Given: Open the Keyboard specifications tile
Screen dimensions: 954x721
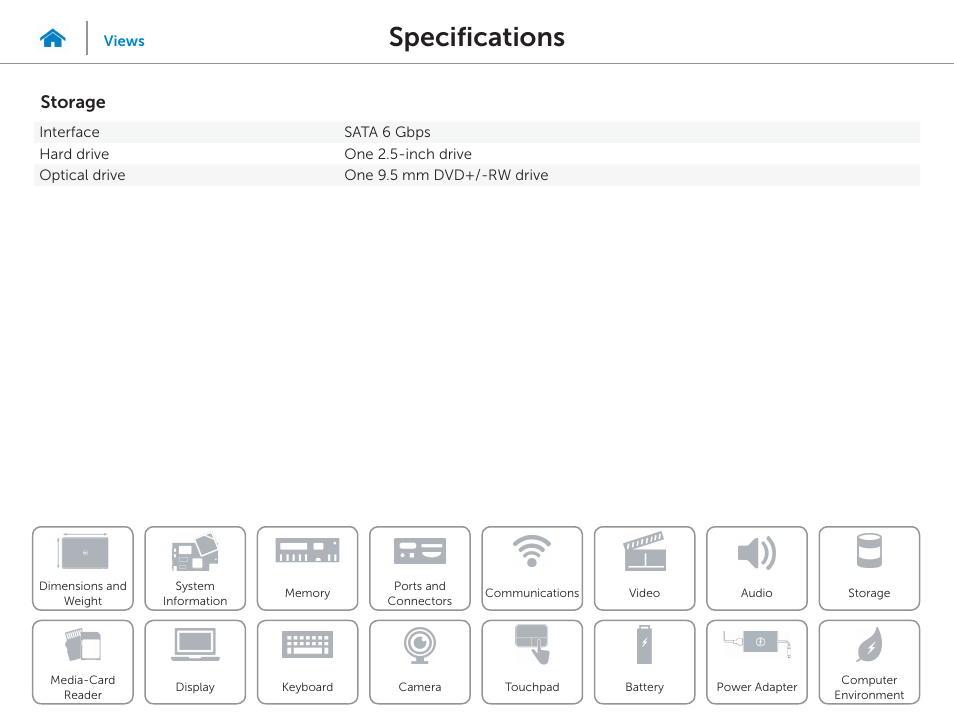Looking at the screenshot, I should pos(307,662).
